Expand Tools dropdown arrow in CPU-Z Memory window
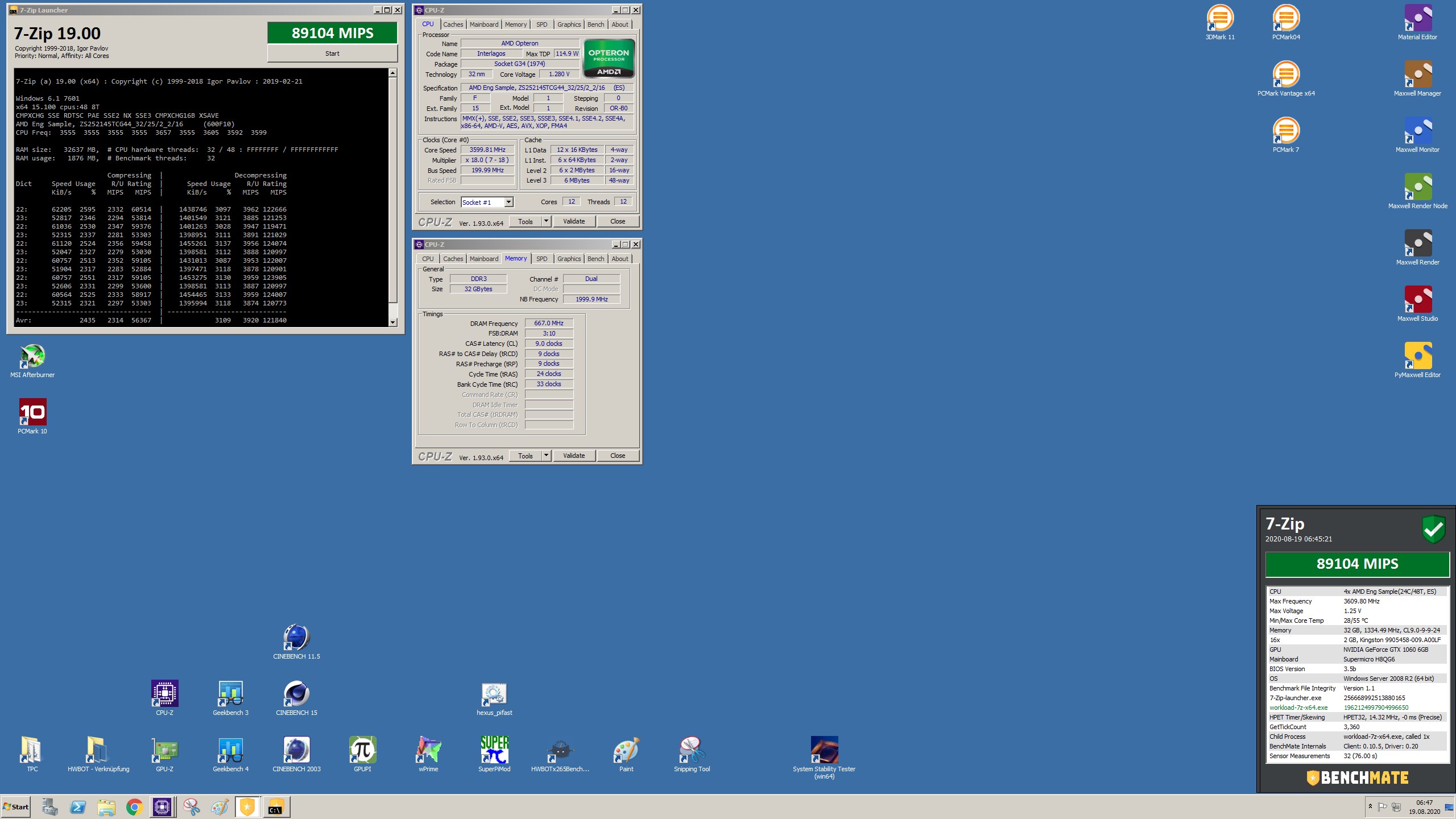This screenshot has width=1456, height=819. pos(546,456)
